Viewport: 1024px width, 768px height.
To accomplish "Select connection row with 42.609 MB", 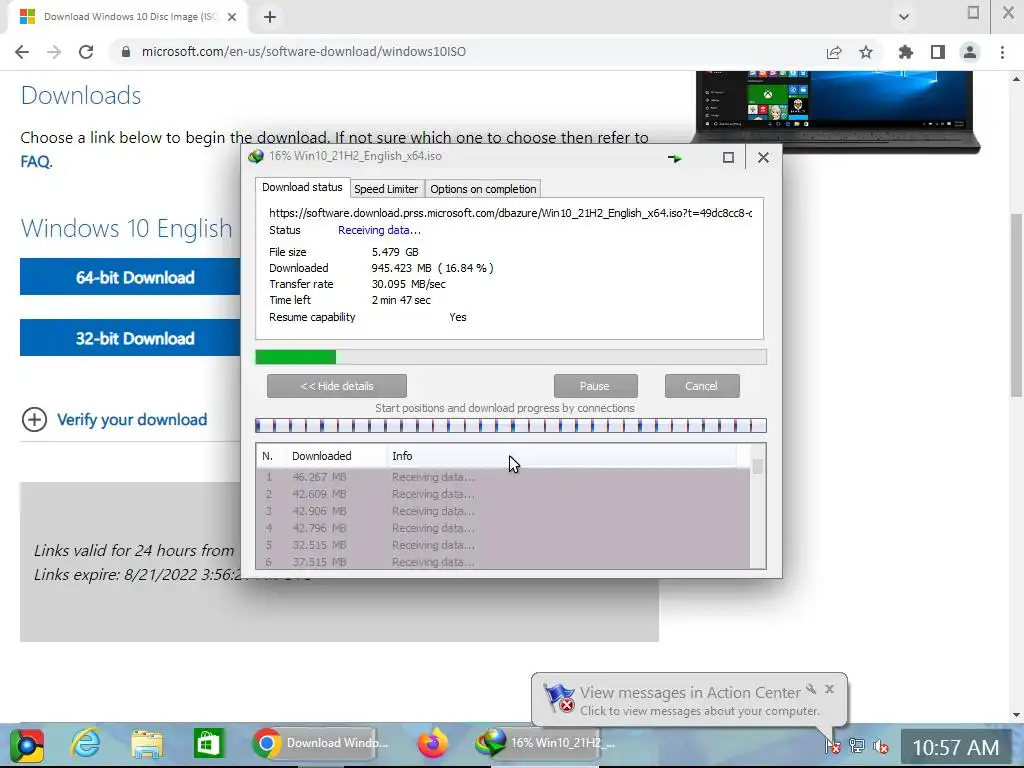I will click(504, 494).
